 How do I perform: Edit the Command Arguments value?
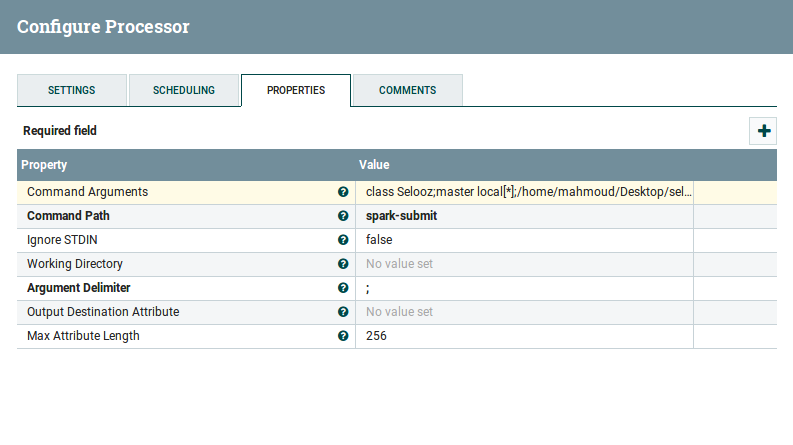(528, 192)
